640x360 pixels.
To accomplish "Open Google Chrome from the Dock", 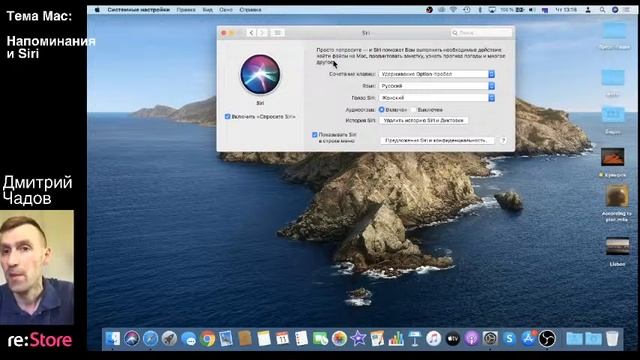I will [207, 339].
